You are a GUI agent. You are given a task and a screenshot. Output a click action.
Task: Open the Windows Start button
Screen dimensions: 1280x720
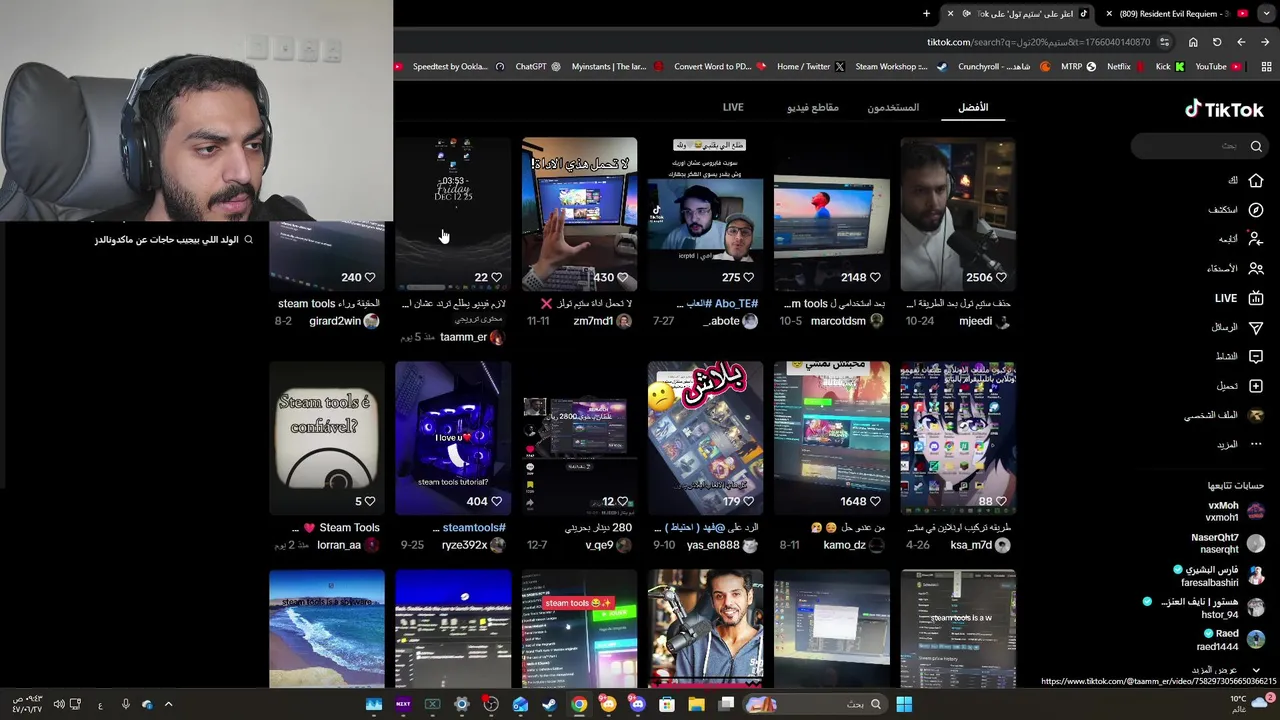tap(904, 704)
